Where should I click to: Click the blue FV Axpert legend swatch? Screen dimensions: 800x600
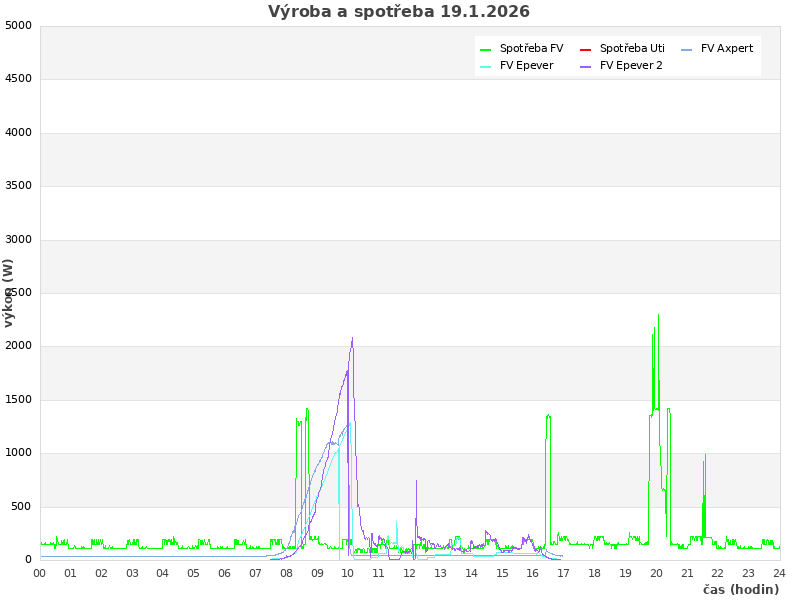[687, 49]
